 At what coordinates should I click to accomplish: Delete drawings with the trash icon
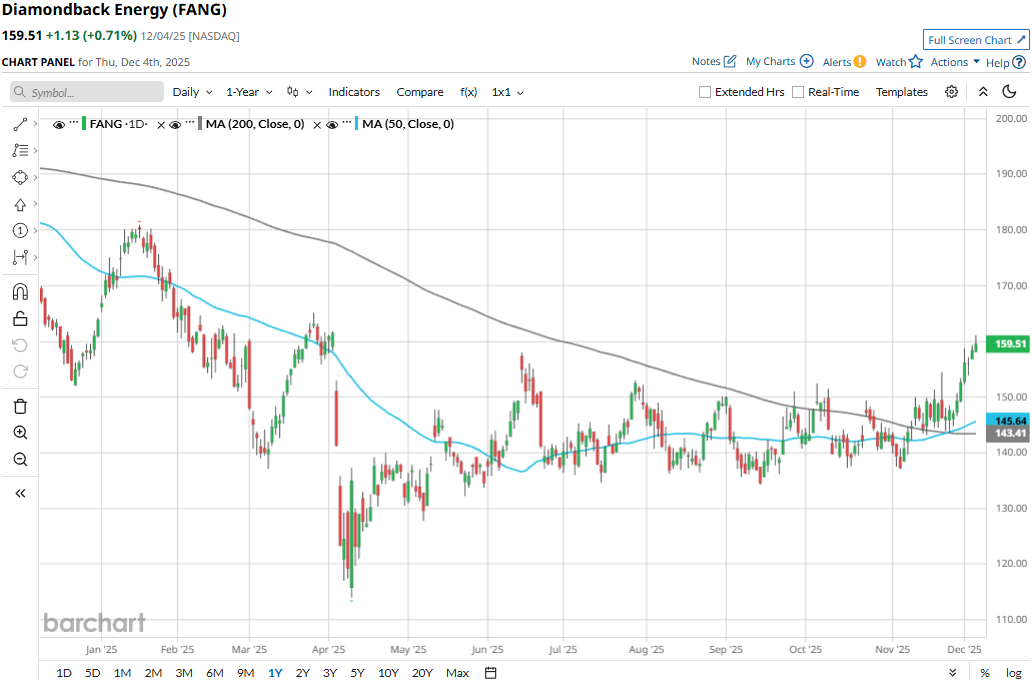(20, 406)
